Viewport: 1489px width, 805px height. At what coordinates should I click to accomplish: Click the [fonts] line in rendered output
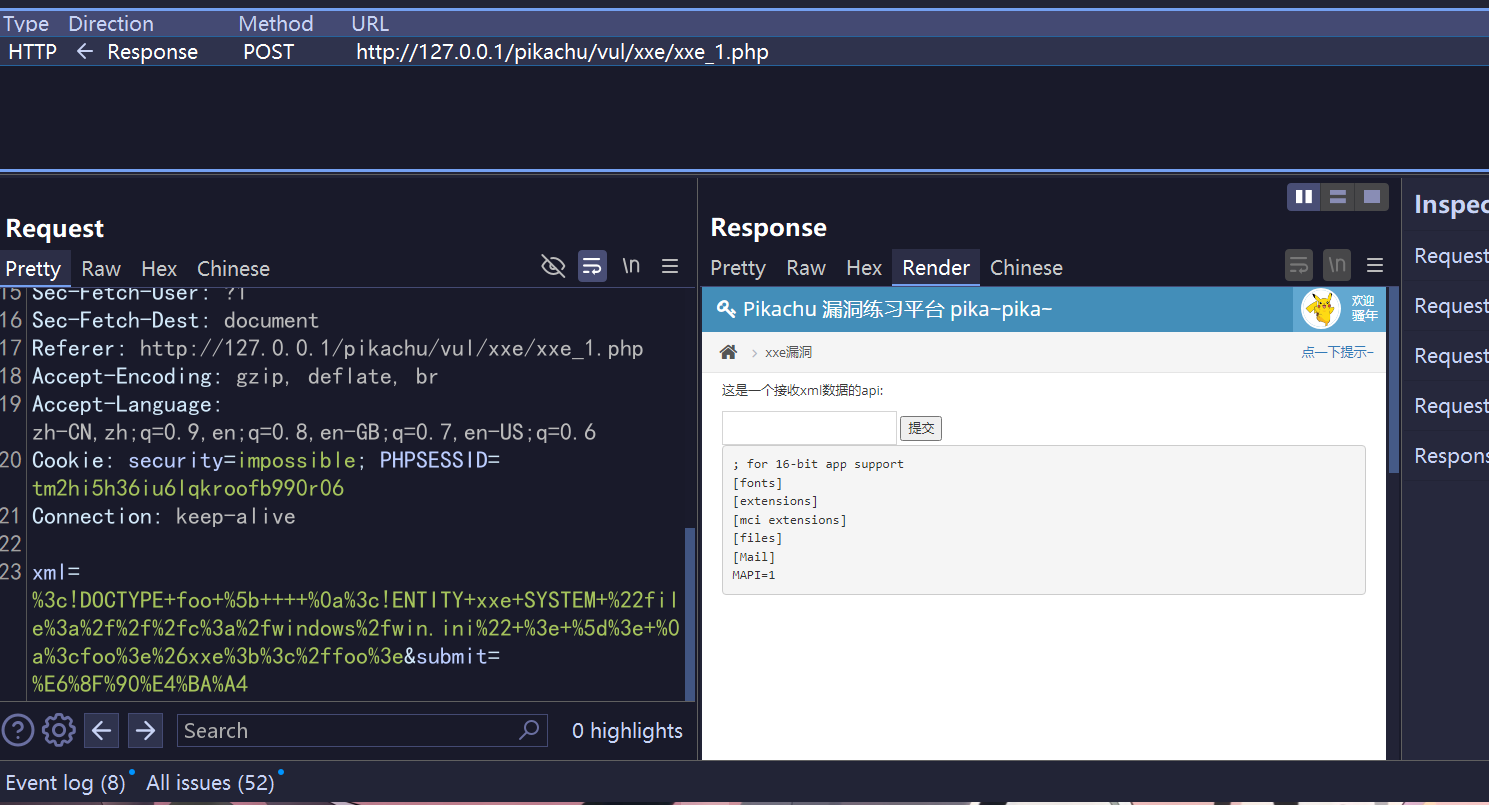tap(757, 482)
